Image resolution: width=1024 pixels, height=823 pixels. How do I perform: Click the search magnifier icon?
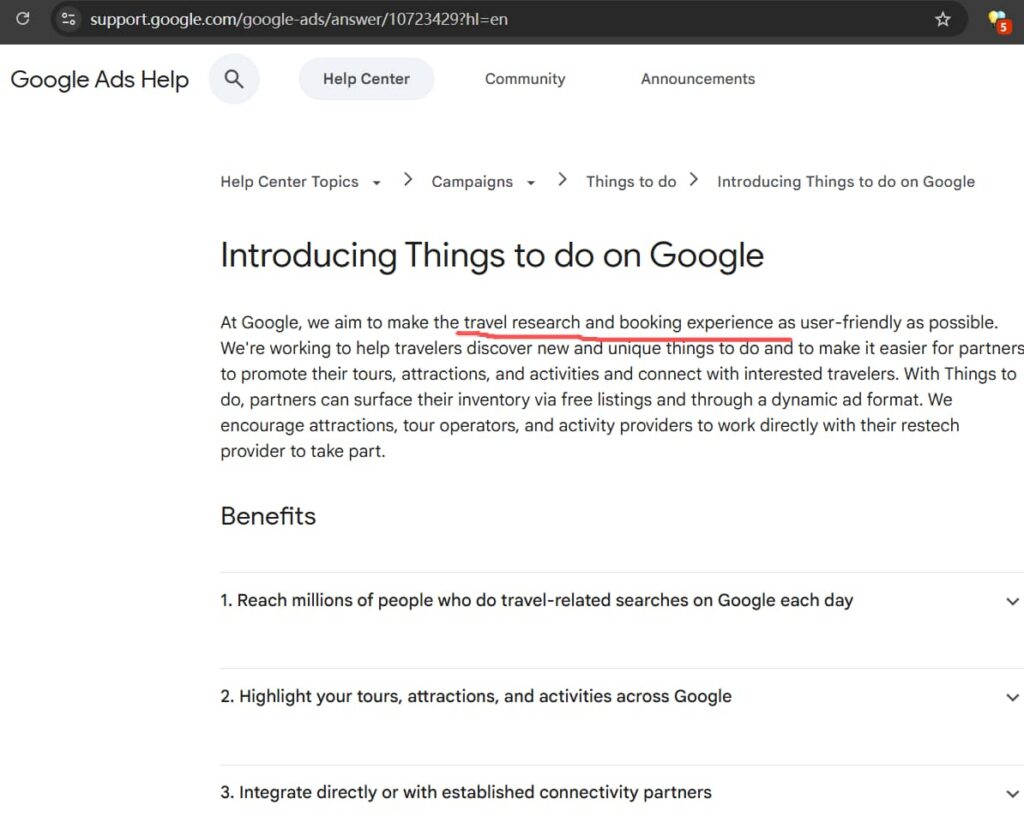click(234, 79)
